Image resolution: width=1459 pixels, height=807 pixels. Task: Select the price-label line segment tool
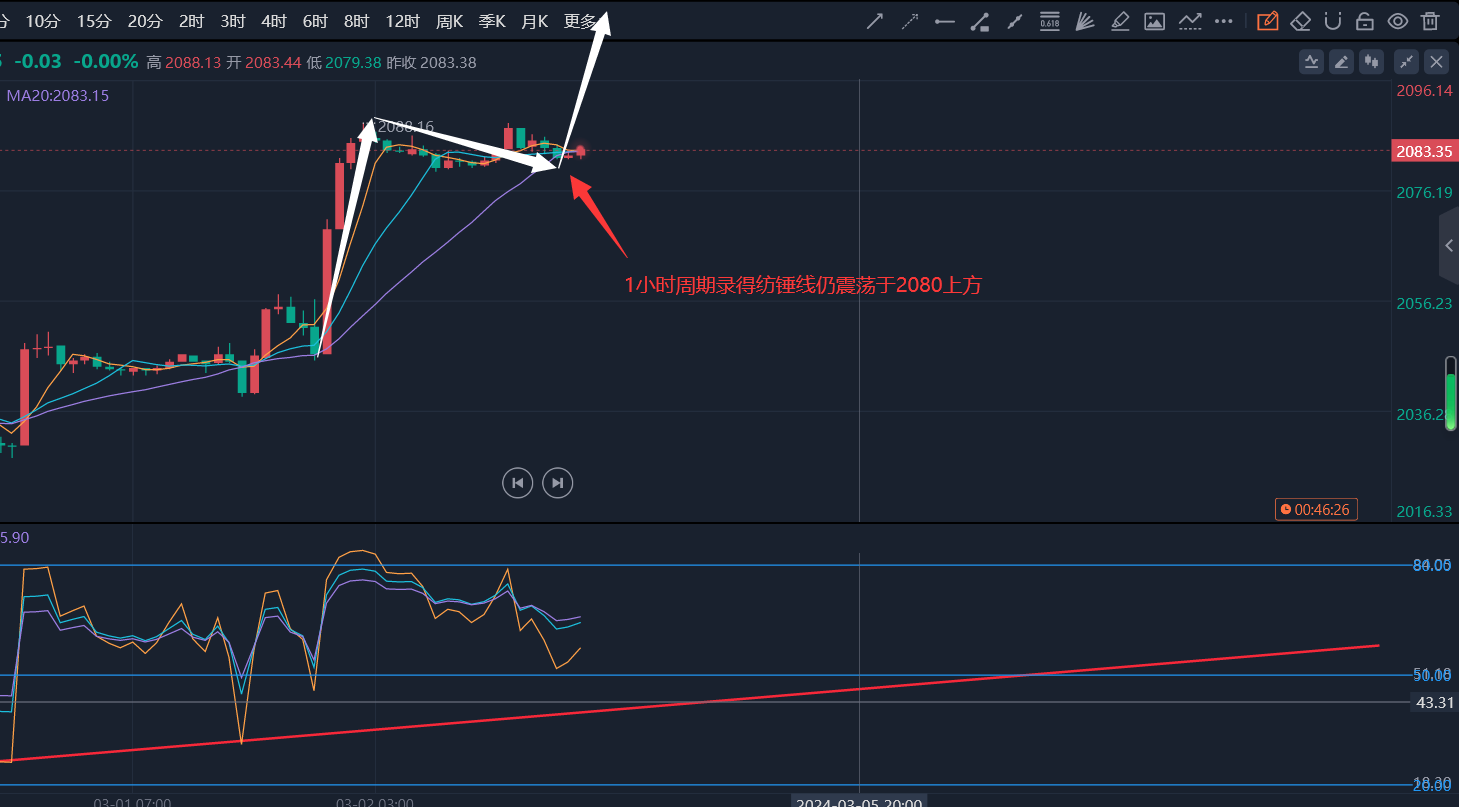pyautogui.click(x=980, y=21)
